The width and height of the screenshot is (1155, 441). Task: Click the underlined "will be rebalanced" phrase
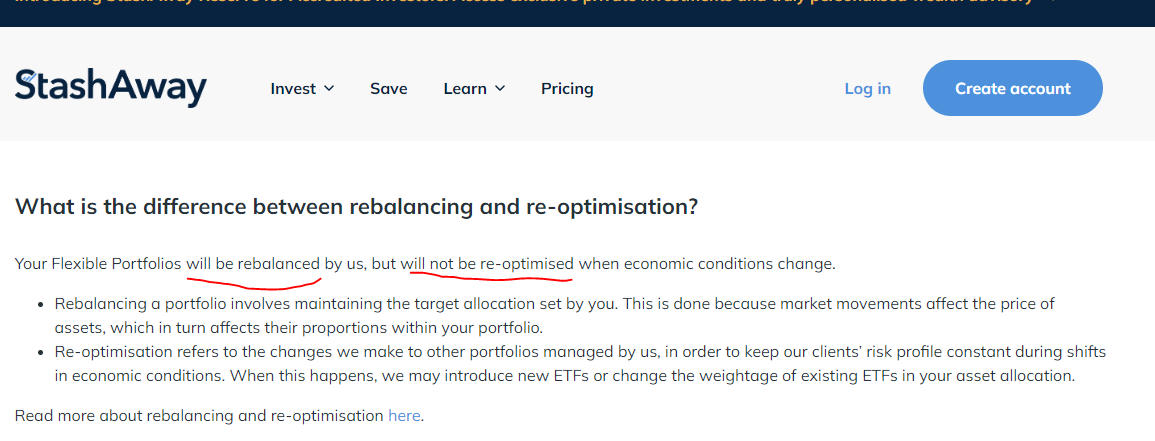click(253, 264)
